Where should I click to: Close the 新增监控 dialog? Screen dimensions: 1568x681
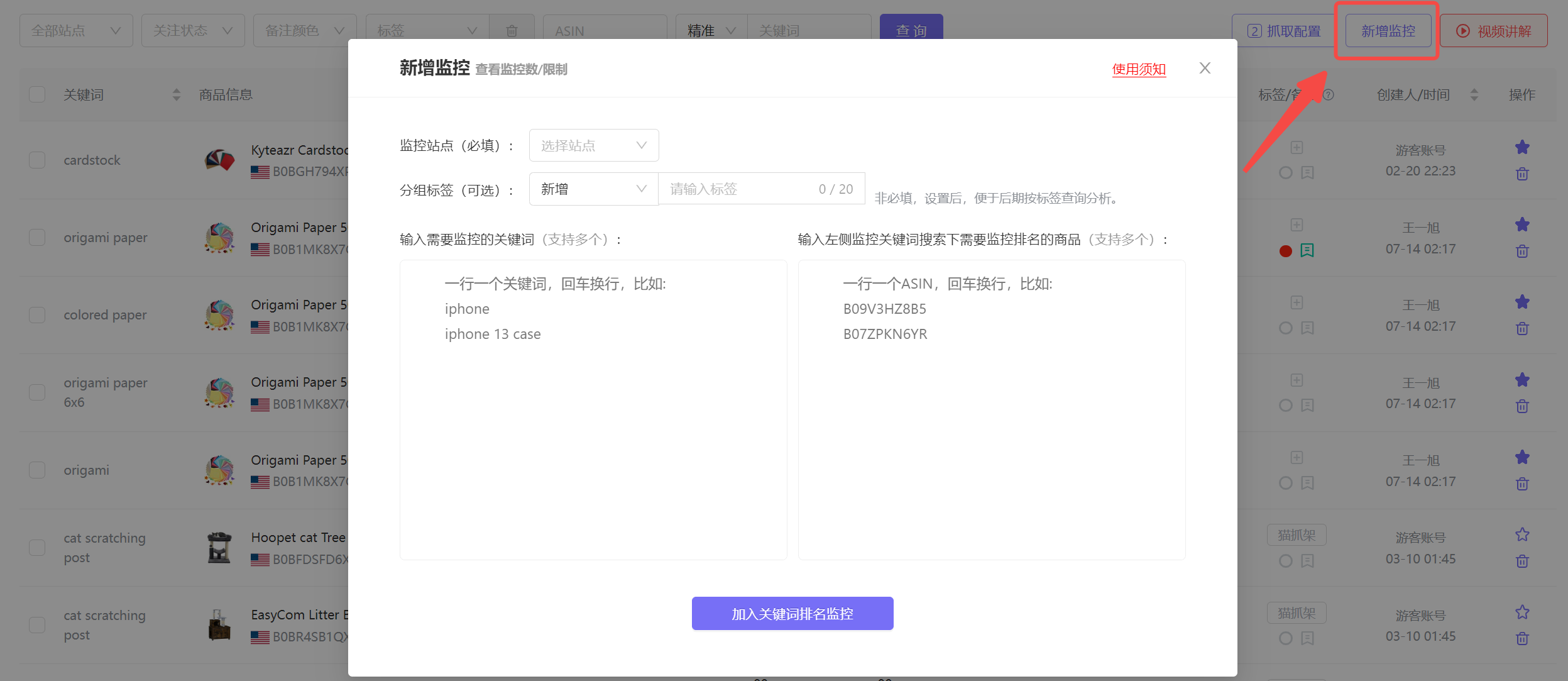coord(1204,68)
